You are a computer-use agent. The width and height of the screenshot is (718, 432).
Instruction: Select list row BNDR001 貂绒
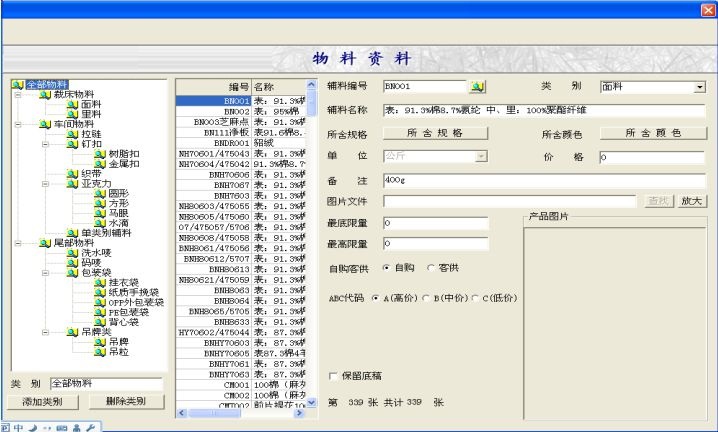tap(241, 143)
